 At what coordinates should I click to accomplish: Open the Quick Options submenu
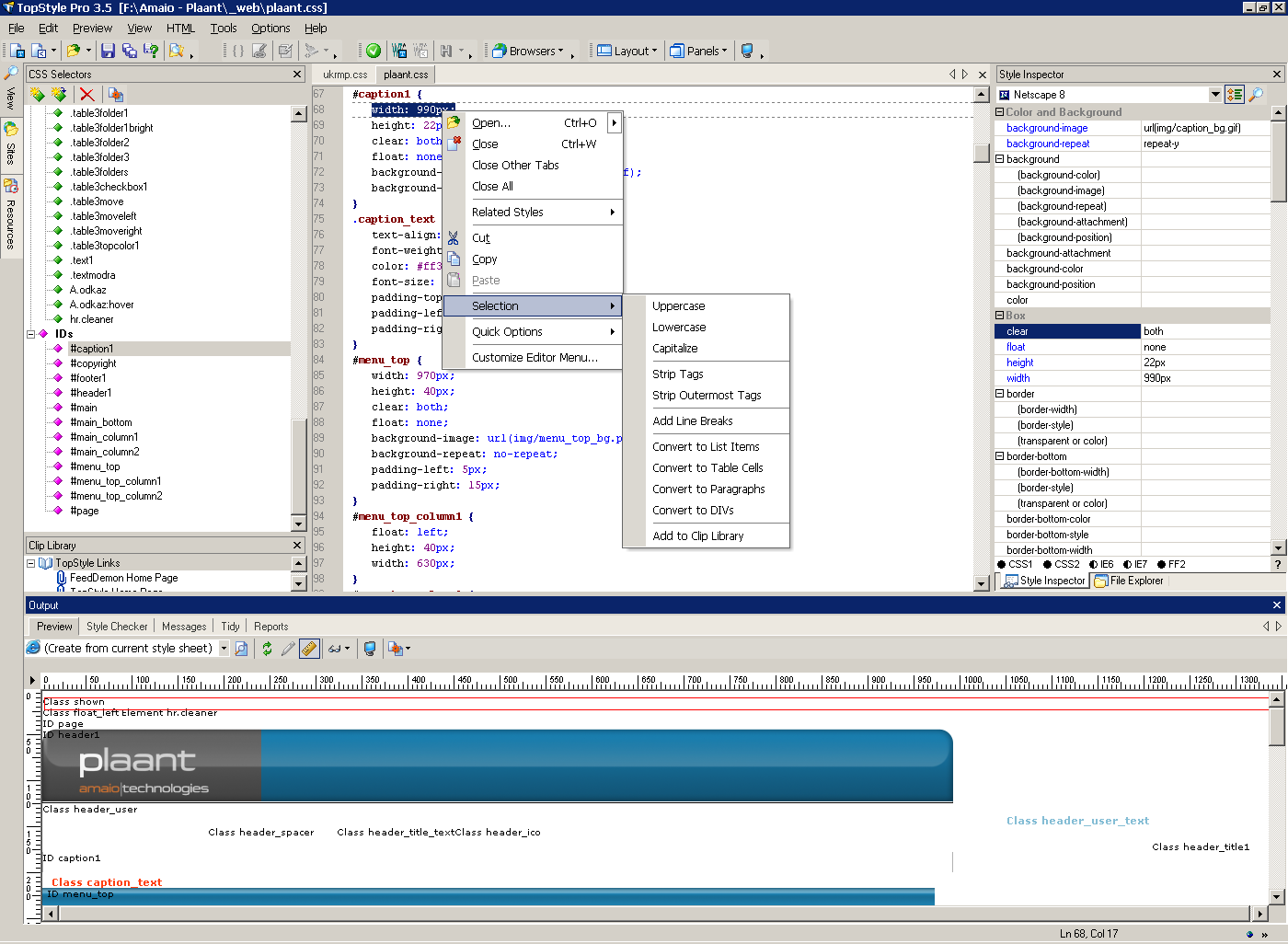tap(533, 332)
